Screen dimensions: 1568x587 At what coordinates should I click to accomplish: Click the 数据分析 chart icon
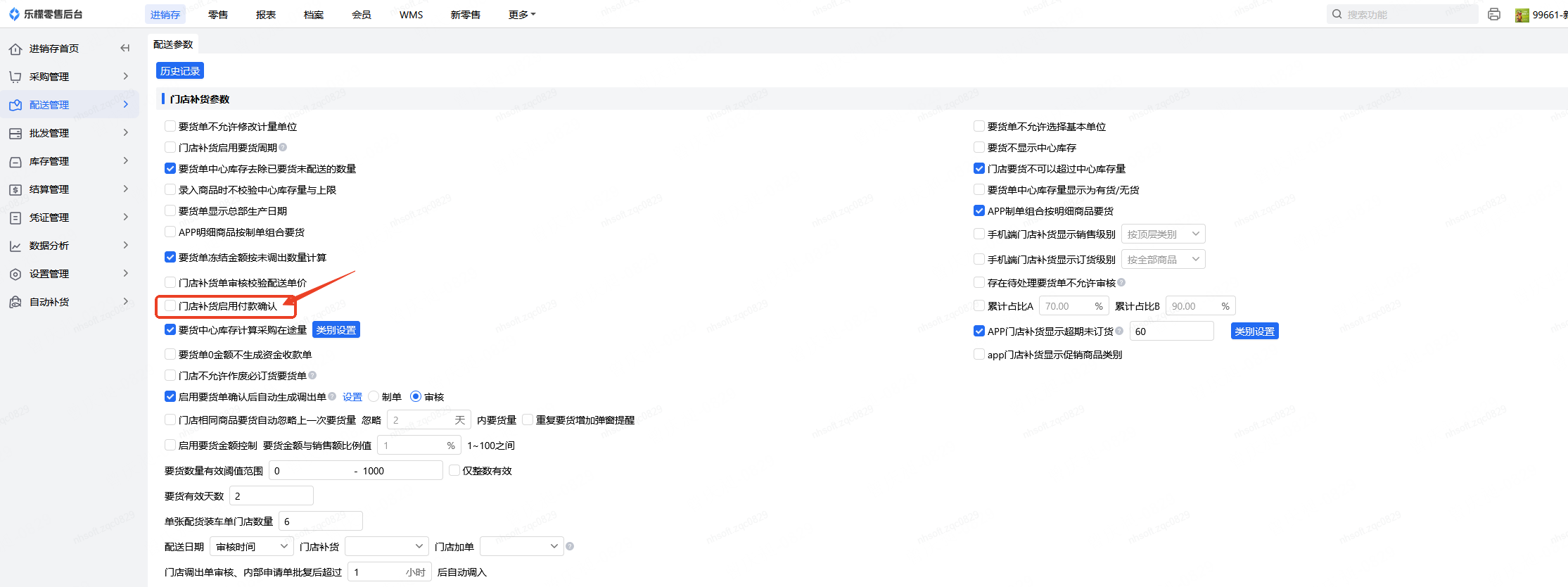[15, 246]
